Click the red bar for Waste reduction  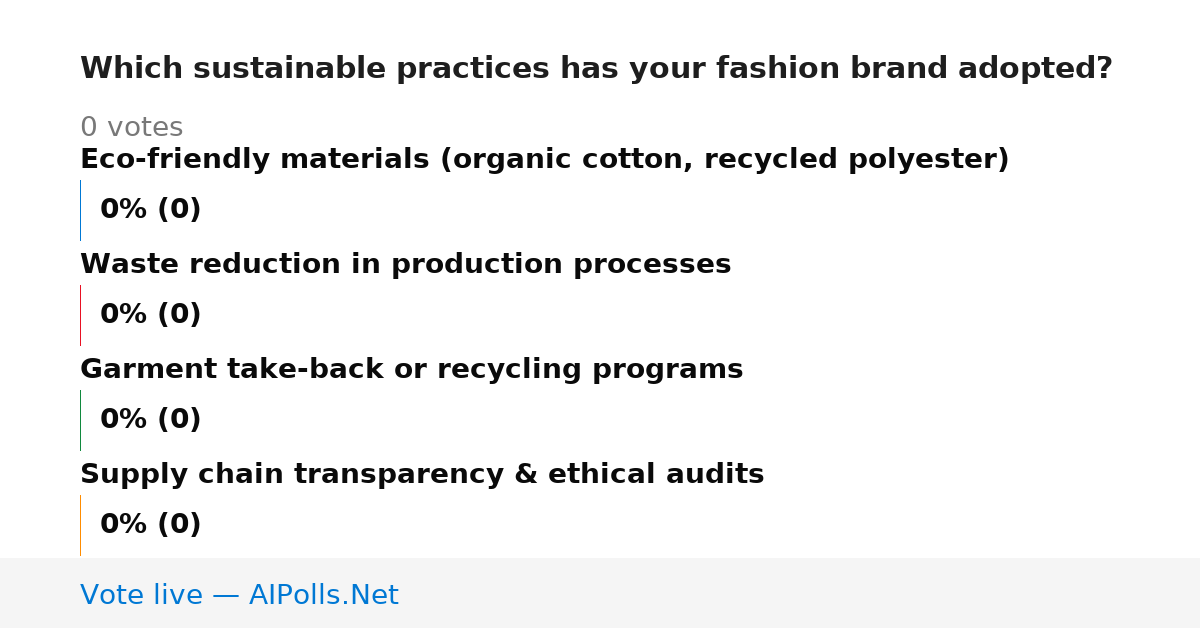click(x=80, y=315)
